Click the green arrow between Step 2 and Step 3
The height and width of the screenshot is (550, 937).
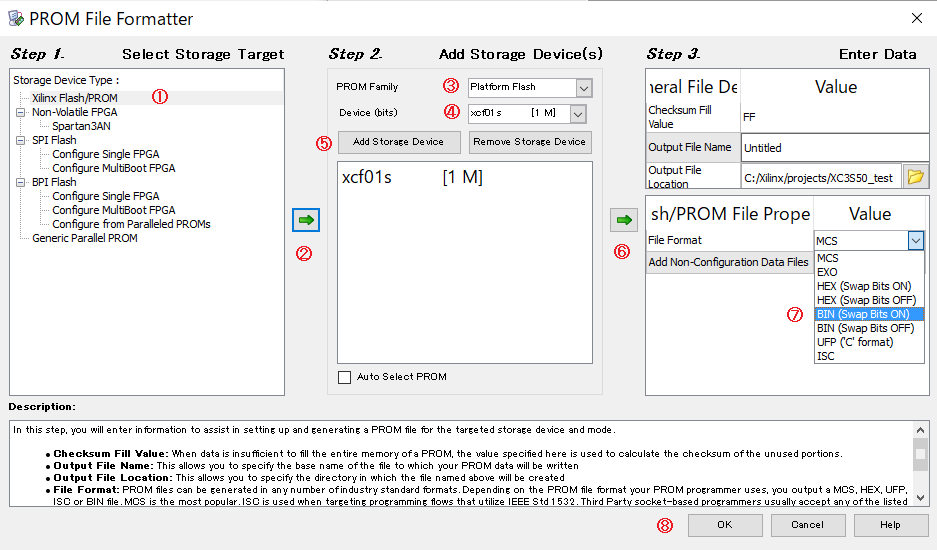tap(624, 220)
